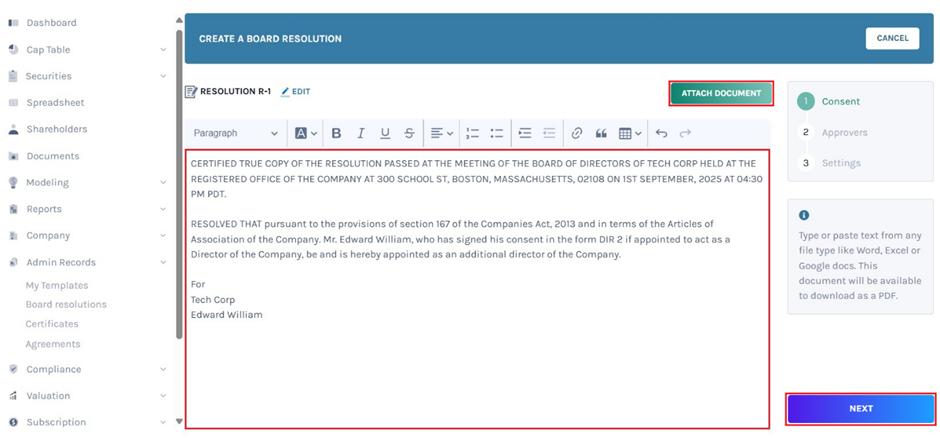Click the Company building icon
Viewport: 940px width, 438px height.
pos(13,235)
